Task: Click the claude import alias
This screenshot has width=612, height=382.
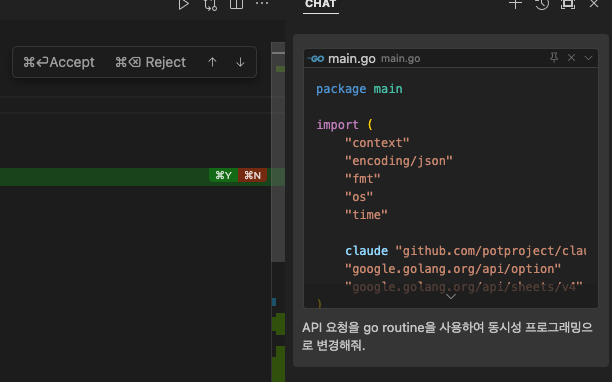Action: tap(366, 251)
